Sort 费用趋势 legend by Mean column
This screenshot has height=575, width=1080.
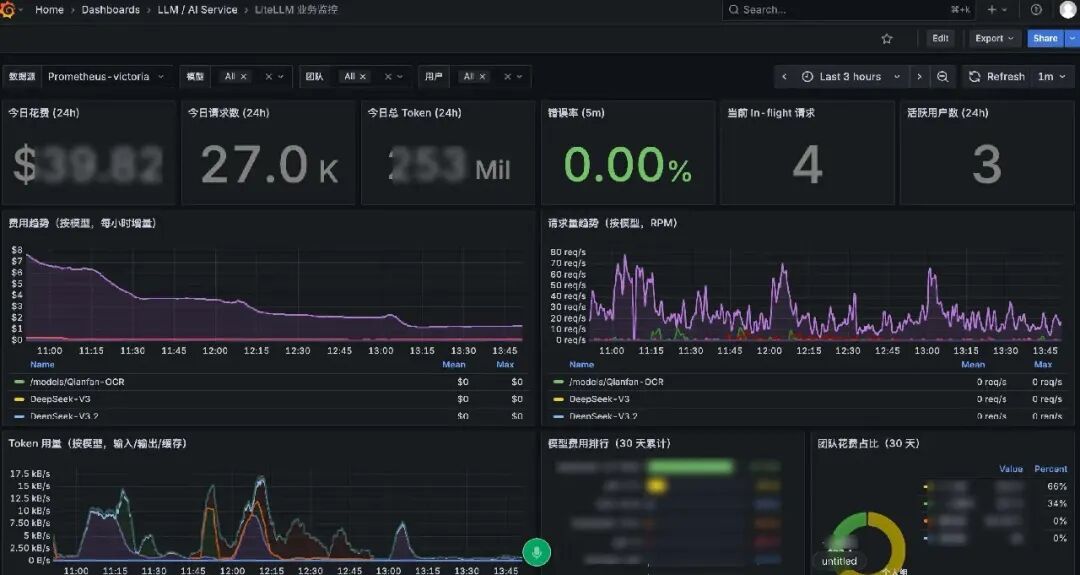click(x=453, y=364)
